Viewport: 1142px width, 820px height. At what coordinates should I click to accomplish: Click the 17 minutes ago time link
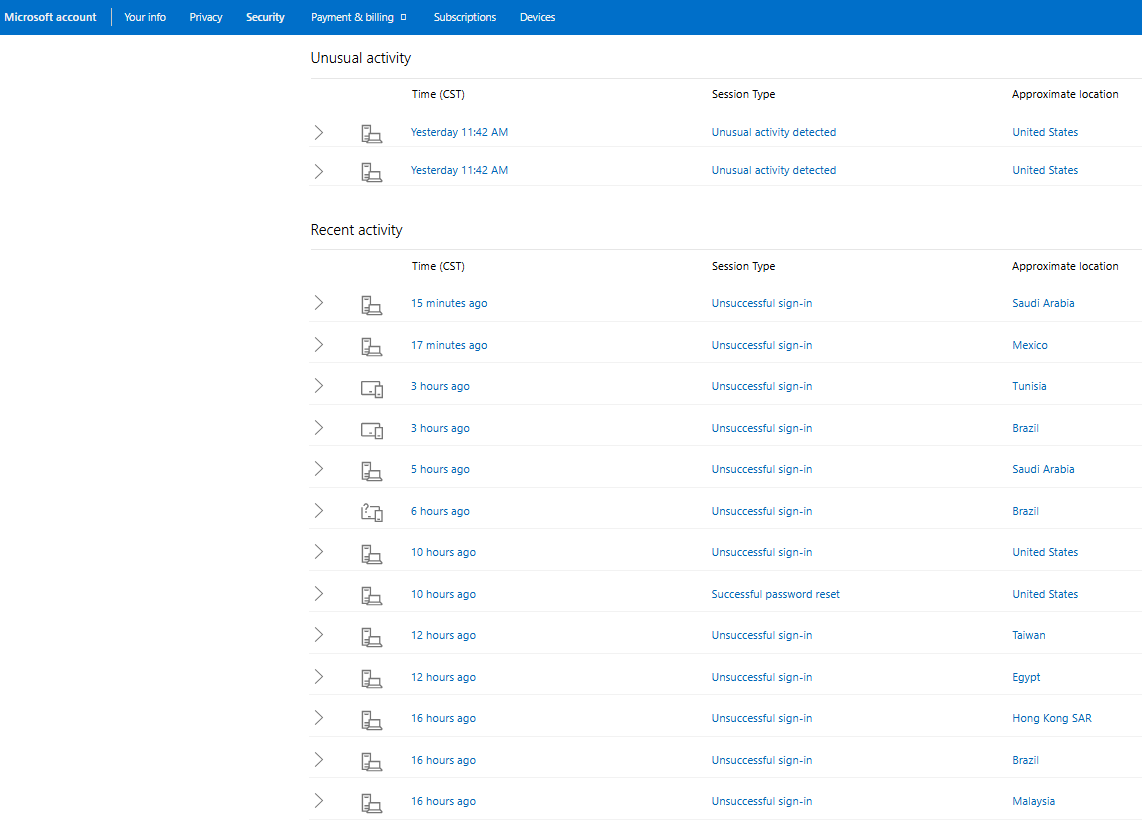[x=449, y=345]
